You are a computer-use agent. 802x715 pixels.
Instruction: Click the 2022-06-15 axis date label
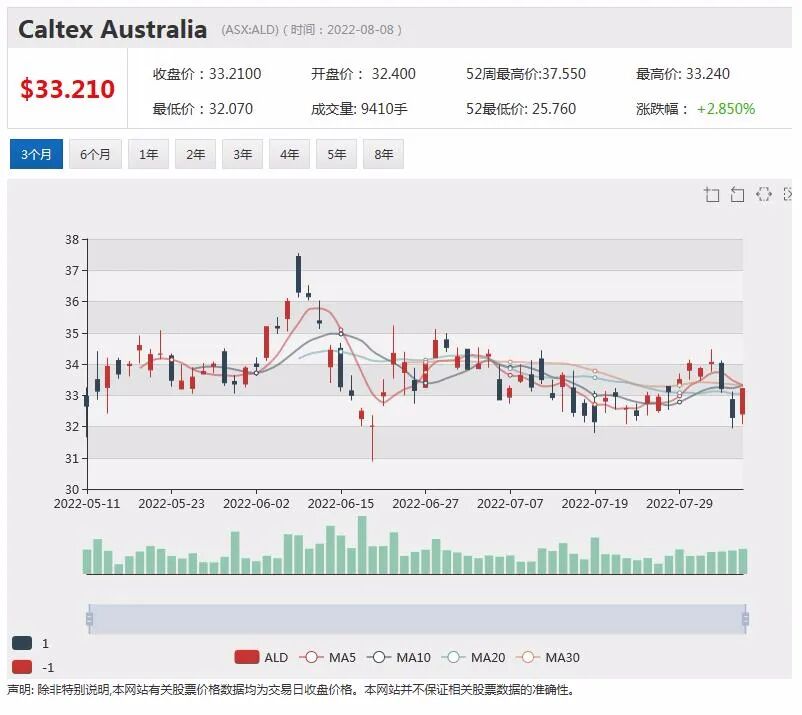(x=341, y=504)
